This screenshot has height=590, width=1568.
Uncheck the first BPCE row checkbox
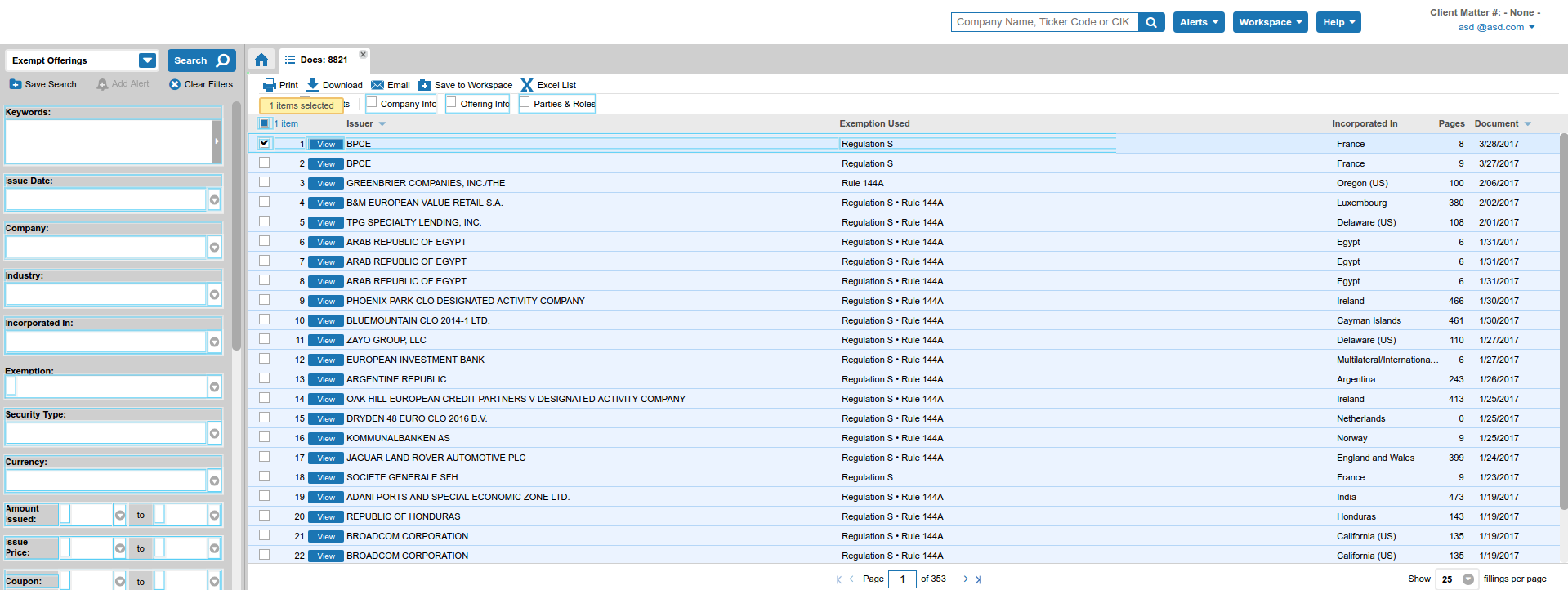(x=264, y=143)
